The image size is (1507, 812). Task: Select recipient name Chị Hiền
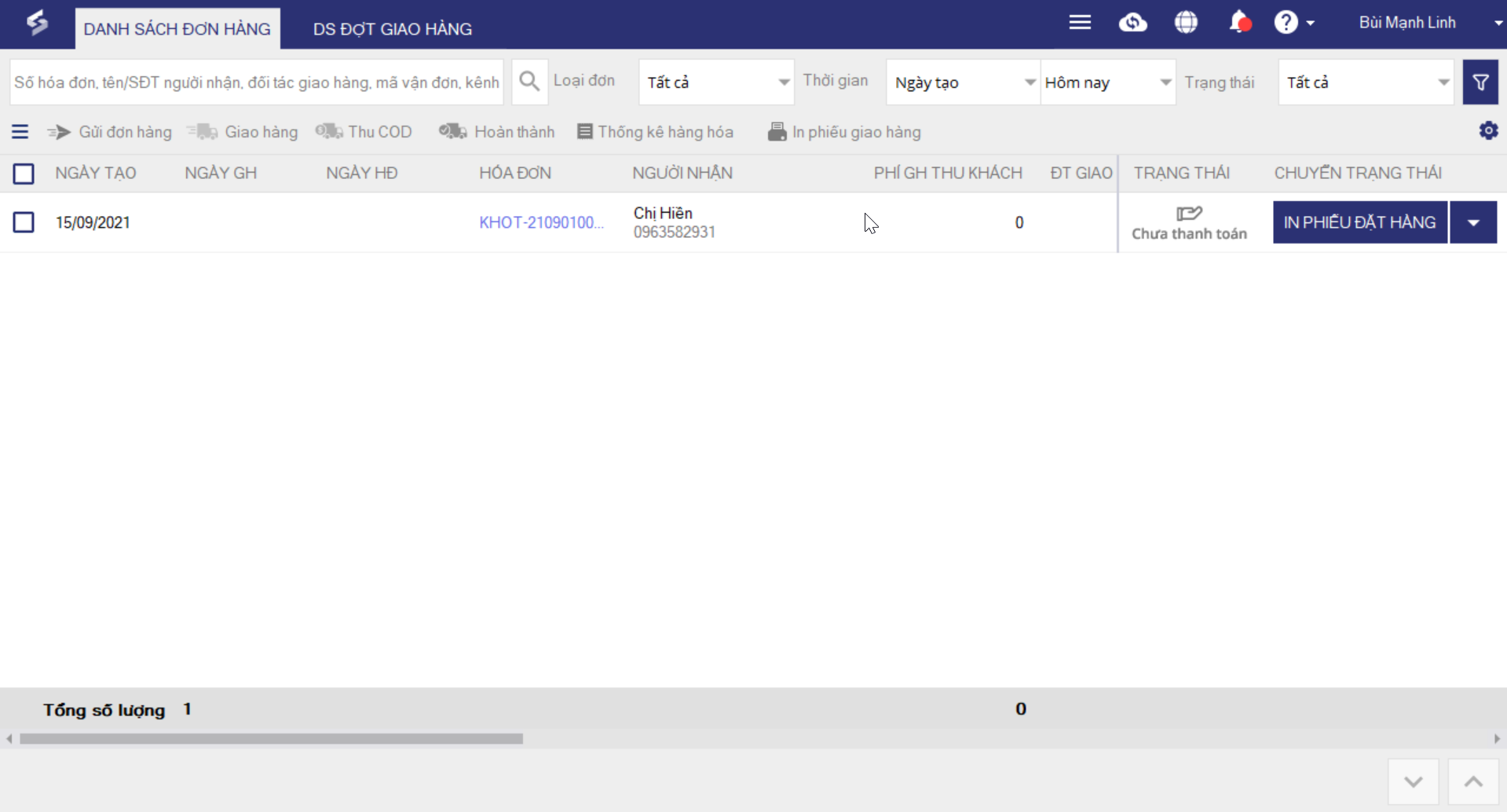point(663,213)
